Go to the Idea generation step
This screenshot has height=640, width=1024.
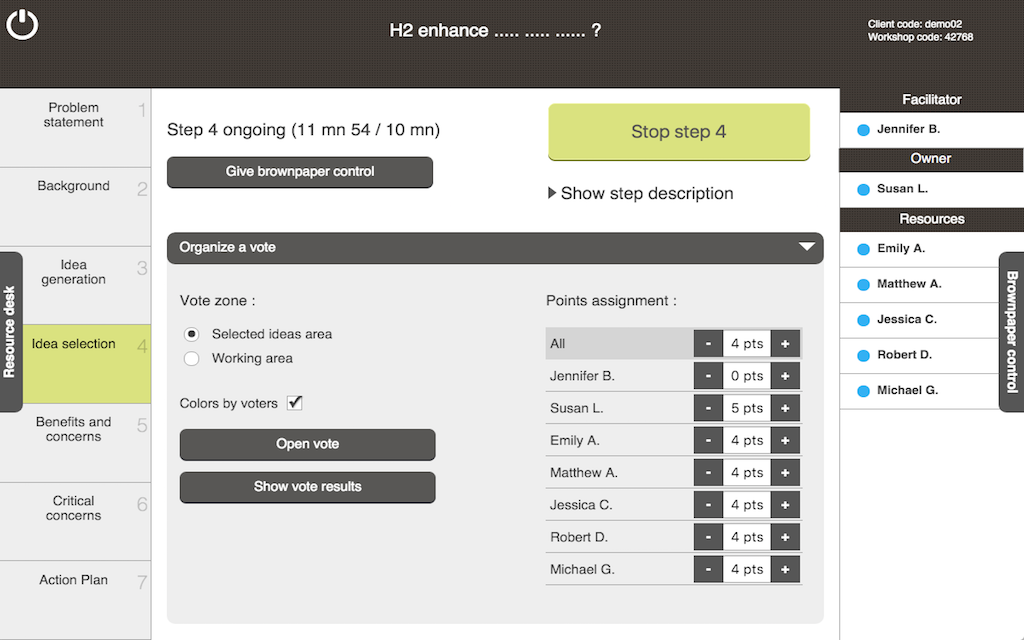(74, 272)
